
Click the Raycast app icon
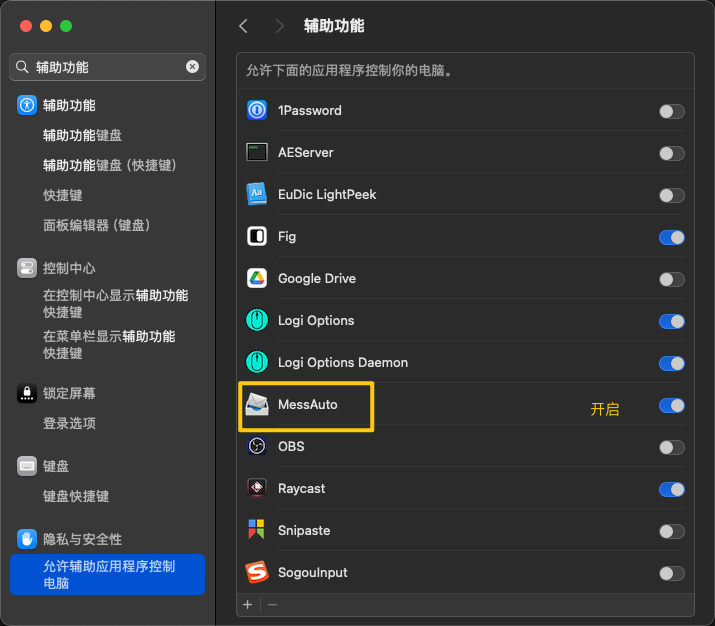(x=257, y=488)
